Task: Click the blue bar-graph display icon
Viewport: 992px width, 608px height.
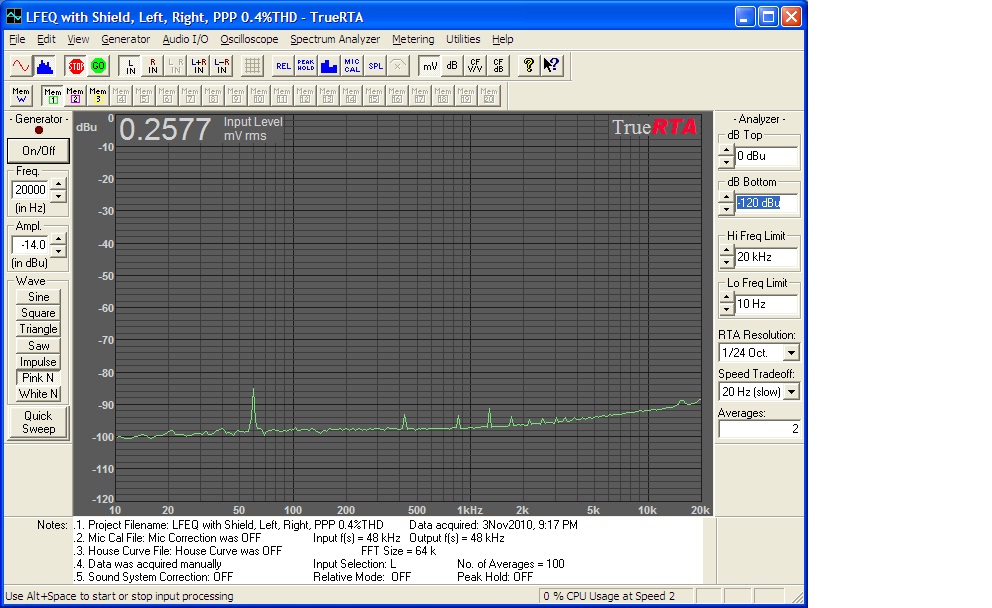Action: 329,66
